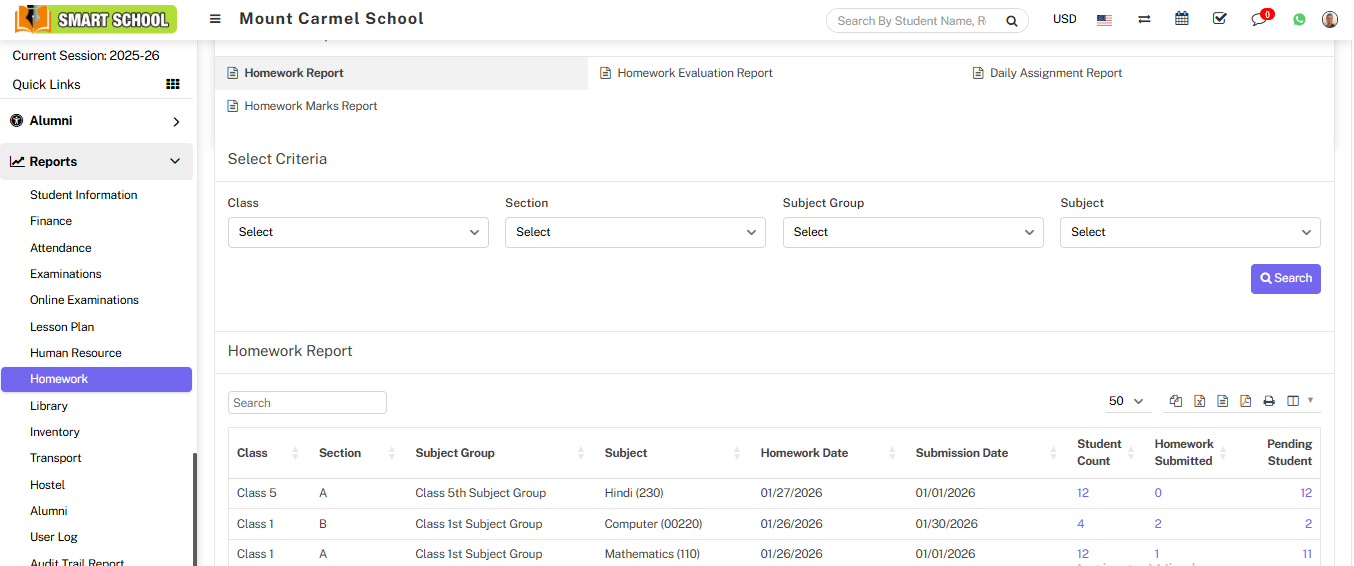Click the homework table search field

(307, 403)
